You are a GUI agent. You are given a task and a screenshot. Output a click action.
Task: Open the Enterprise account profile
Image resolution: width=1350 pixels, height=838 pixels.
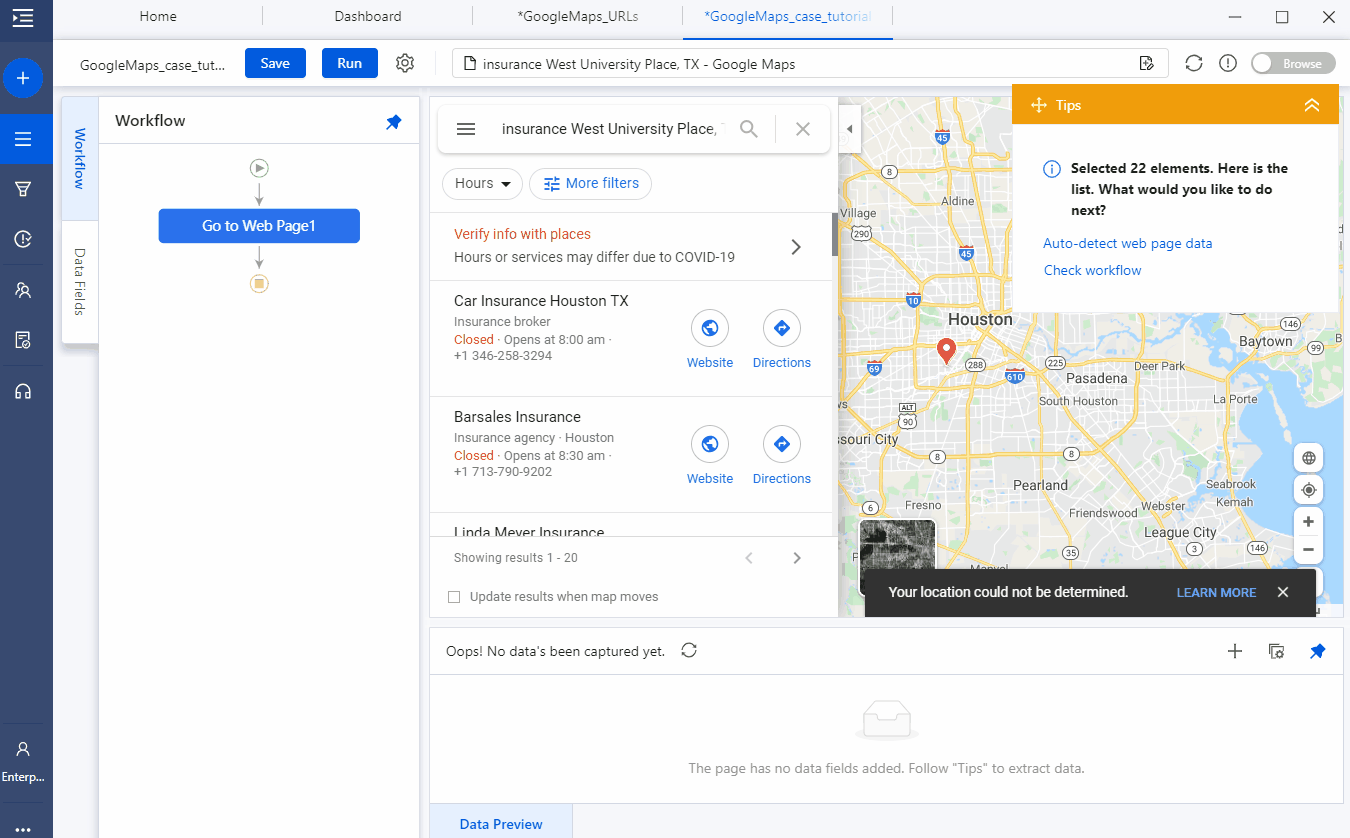(x=23, y=761)
